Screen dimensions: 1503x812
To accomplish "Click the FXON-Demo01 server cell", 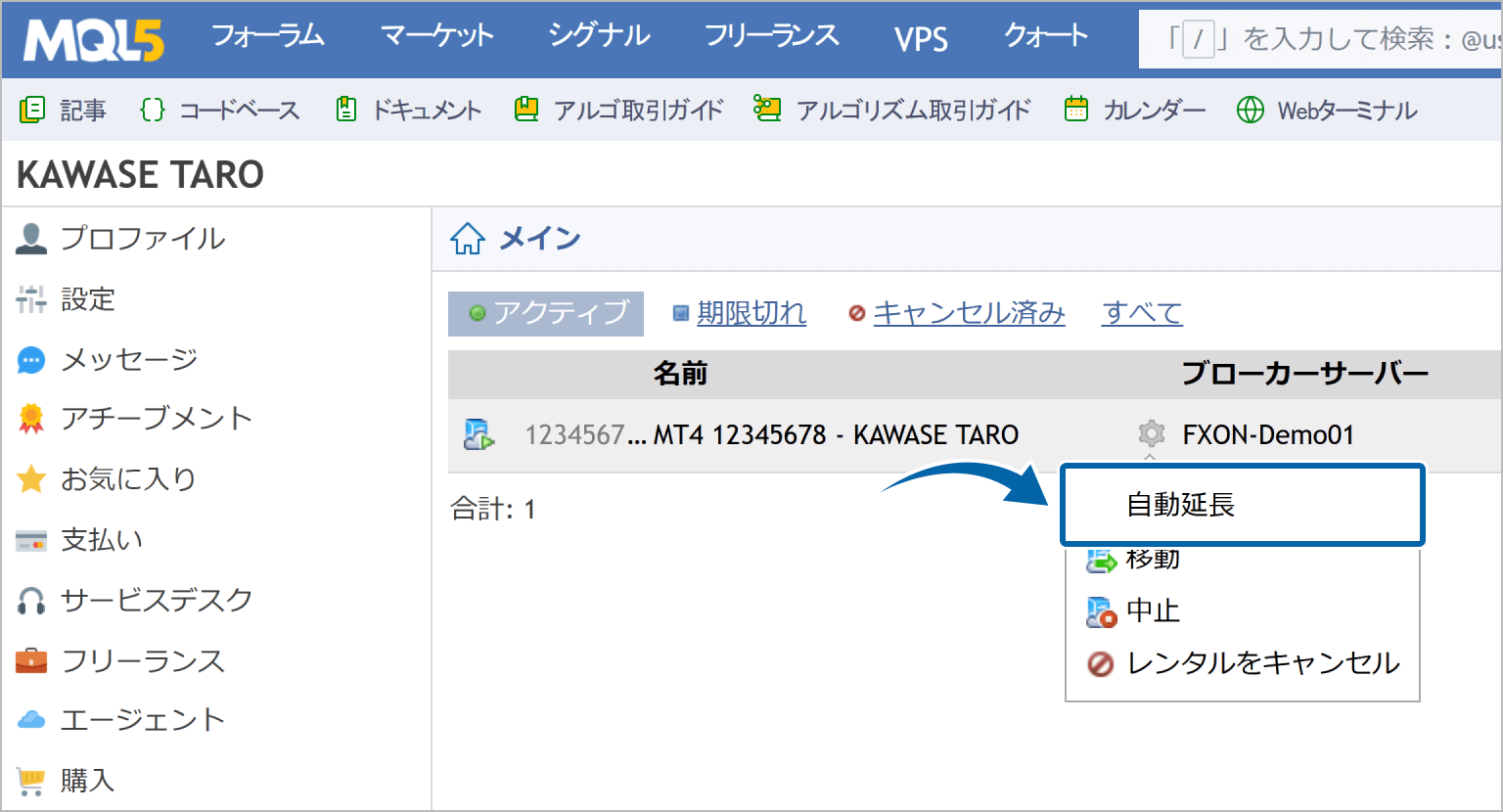I will 1268,434.
